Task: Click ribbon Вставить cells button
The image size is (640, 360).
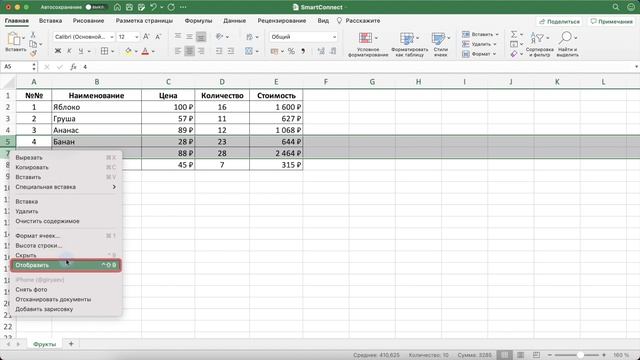Action: pyautogui.click(x=480, y=34)
